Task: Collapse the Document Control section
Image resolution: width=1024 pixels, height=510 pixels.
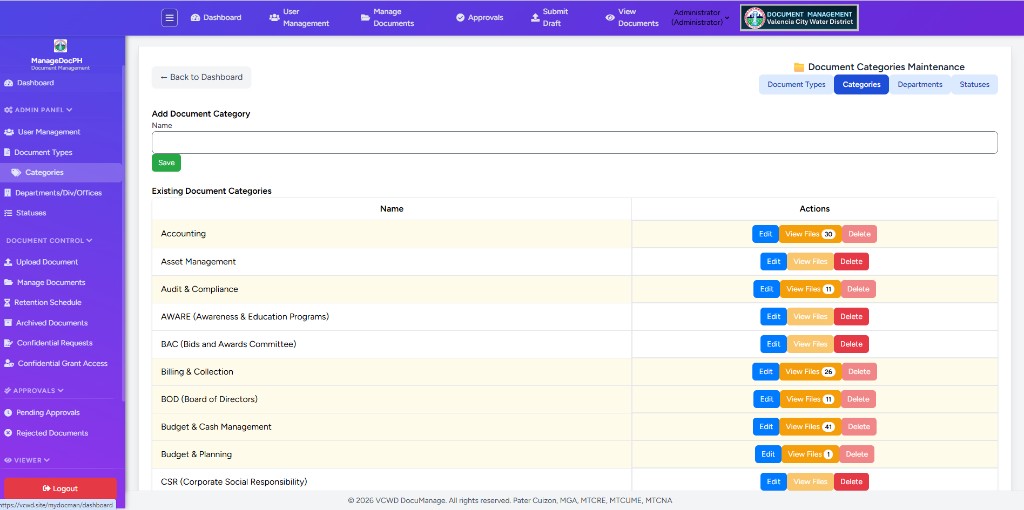Action: tap(49, 240)
